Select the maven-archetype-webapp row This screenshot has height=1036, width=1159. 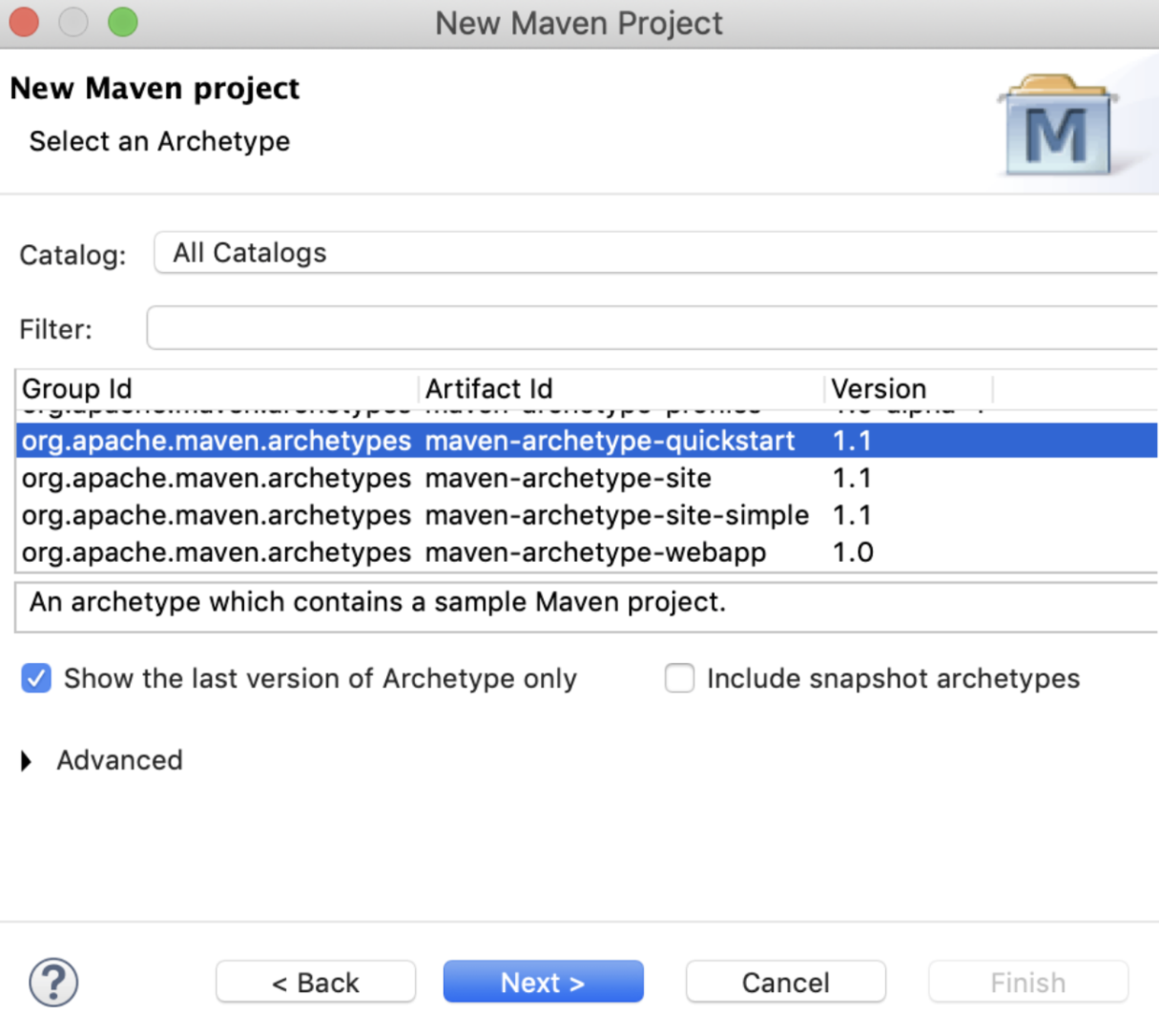coord(587,553)
